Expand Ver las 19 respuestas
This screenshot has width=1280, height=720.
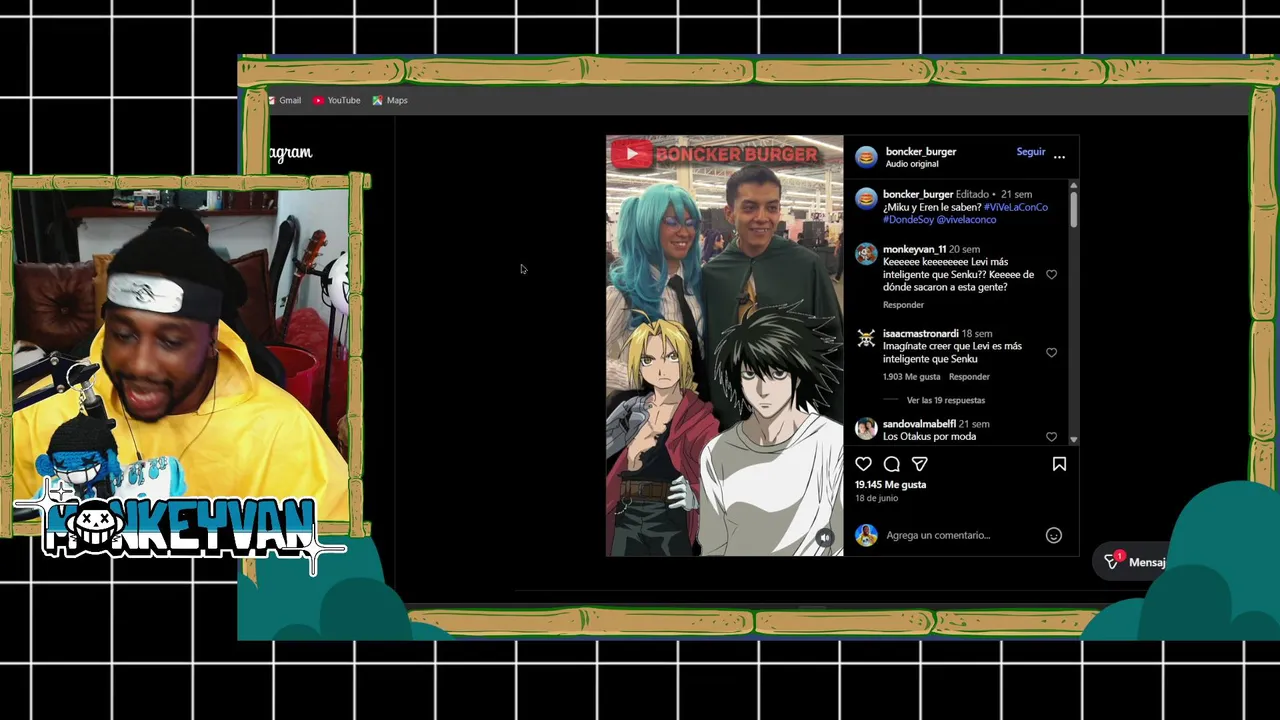(946, 400)
